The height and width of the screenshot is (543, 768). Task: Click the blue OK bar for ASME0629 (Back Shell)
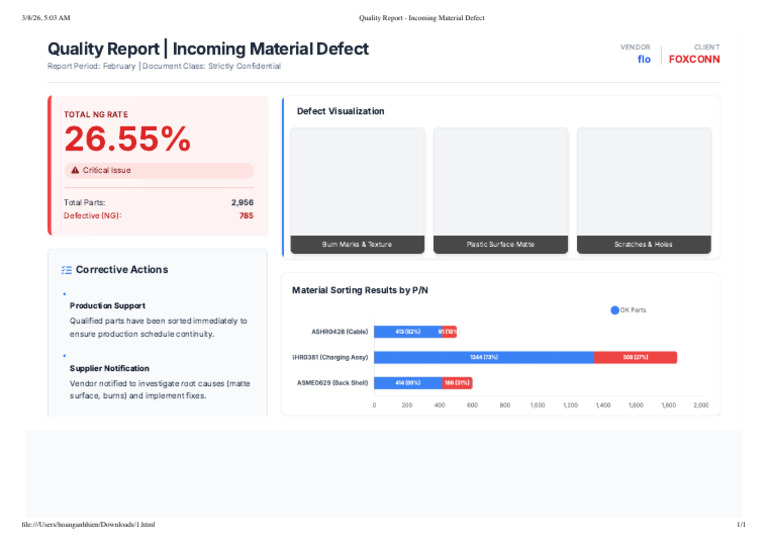point(408,383)
